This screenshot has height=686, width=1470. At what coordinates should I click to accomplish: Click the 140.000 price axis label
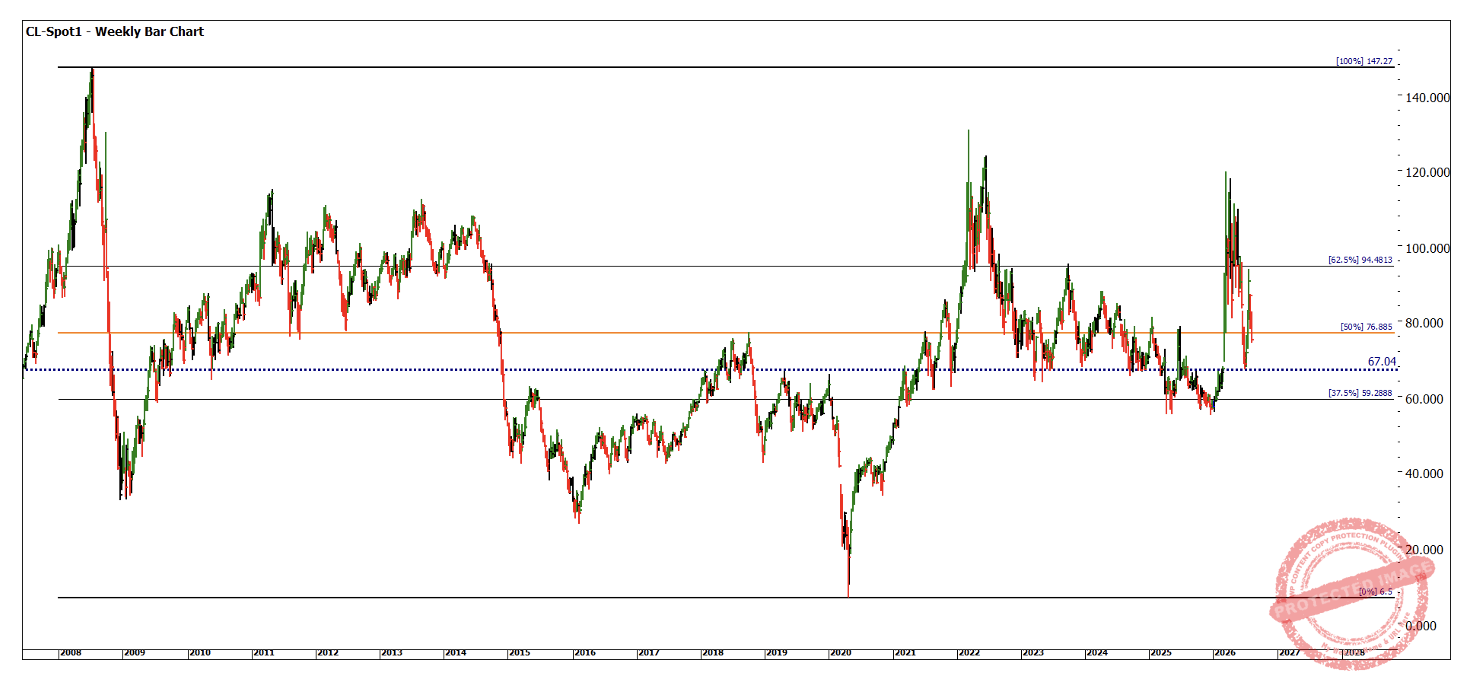(x=1427, y=97)
